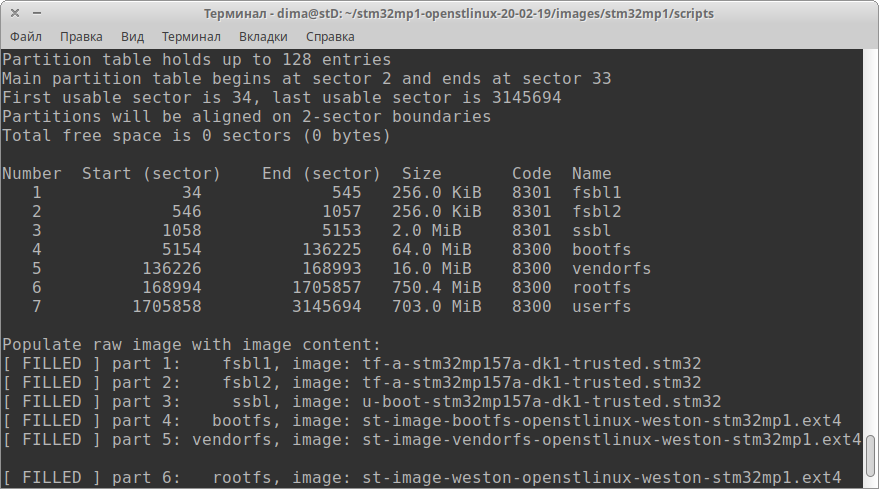879x489 pixels.
Task: Click the vertical scrollbar thumb
Action: pyautogui.click(x=870, y=455)
